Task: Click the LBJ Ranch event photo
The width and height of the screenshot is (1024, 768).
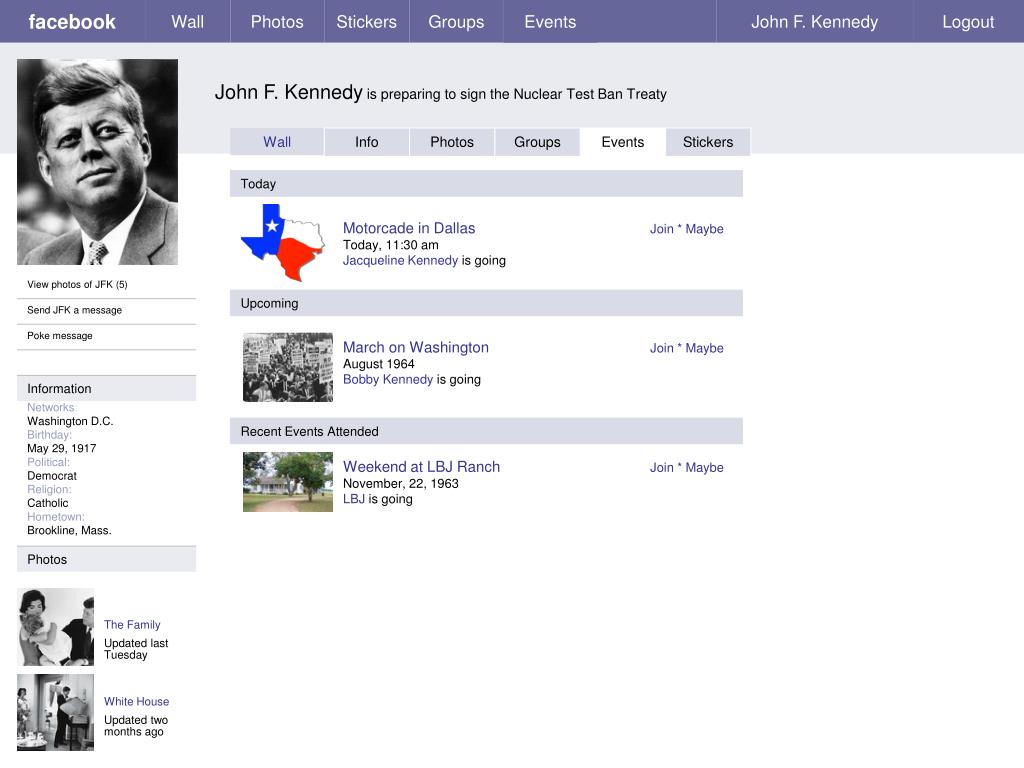Action: [x=288, y=482]
